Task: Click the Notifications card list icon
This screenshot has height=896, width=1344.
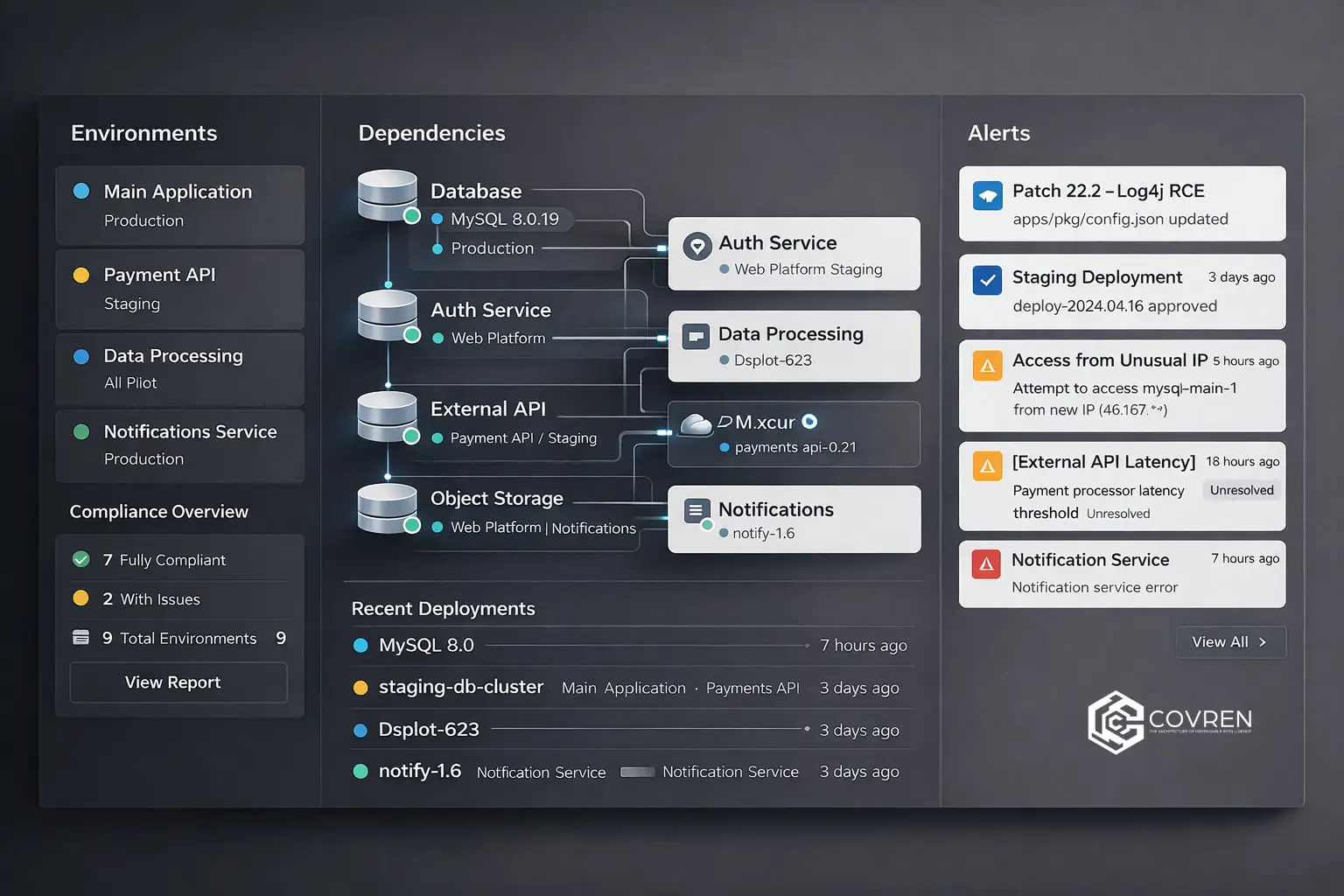Action: [696, 510]
